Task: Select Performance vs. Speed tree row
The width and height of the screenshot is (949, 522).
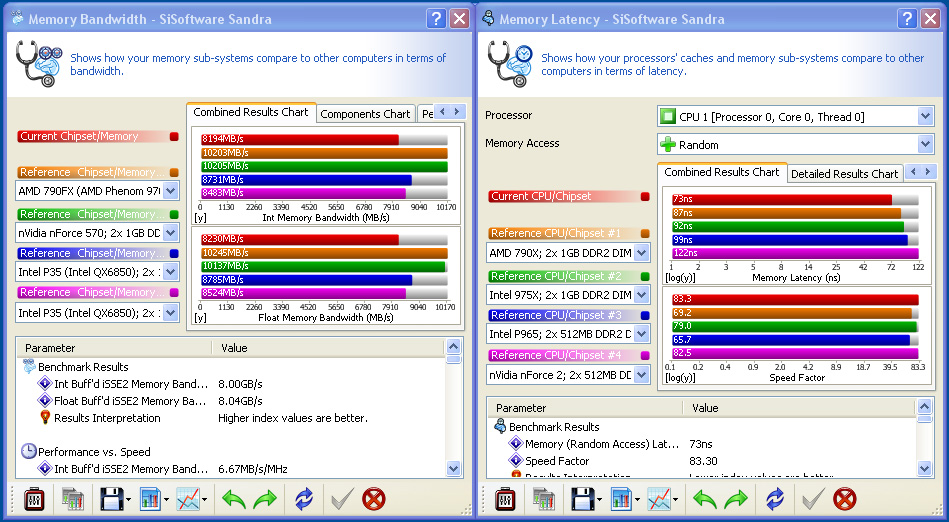Action: coord(94,452)
